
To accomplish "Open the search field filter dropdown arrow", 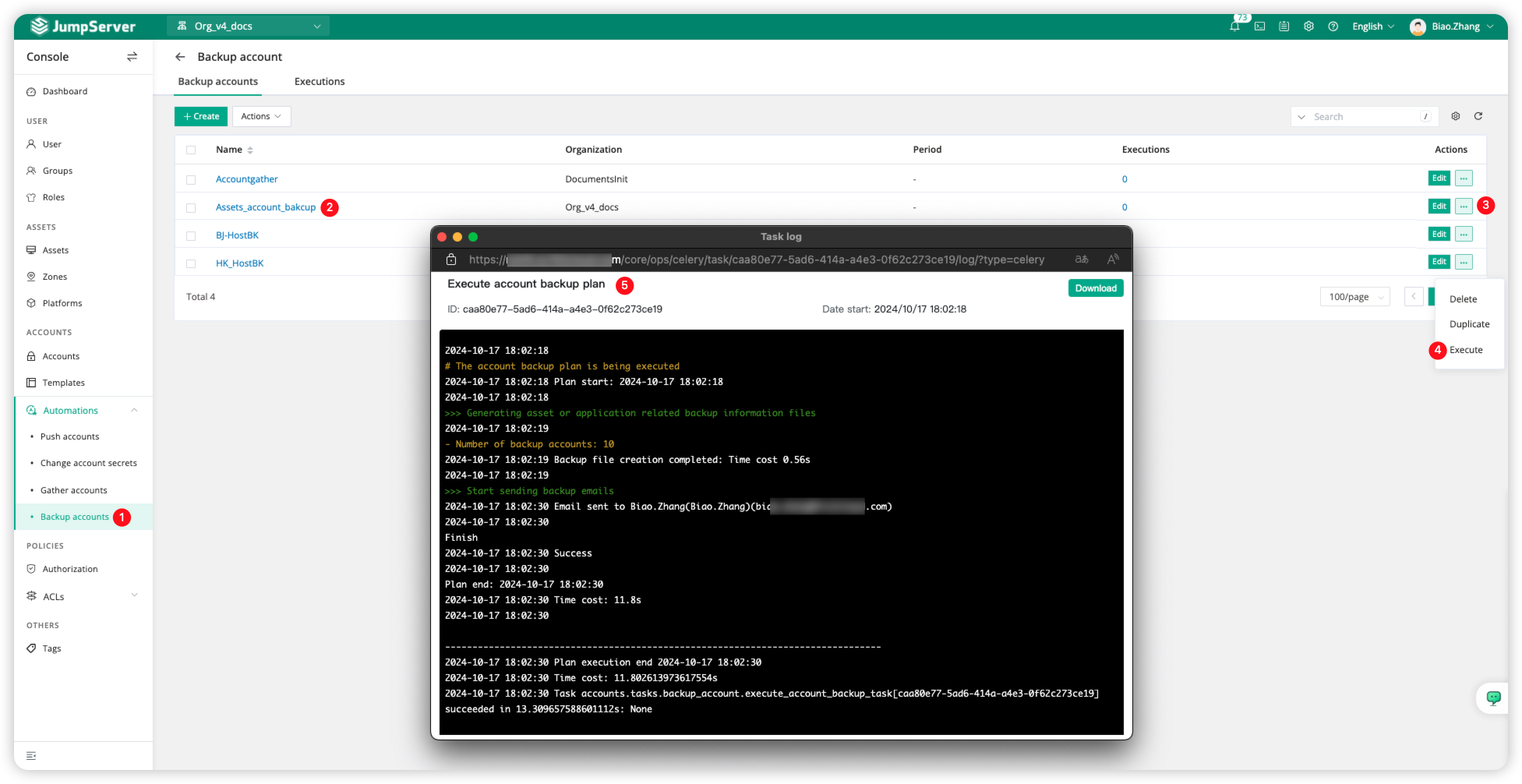I will coord(1301,117).
